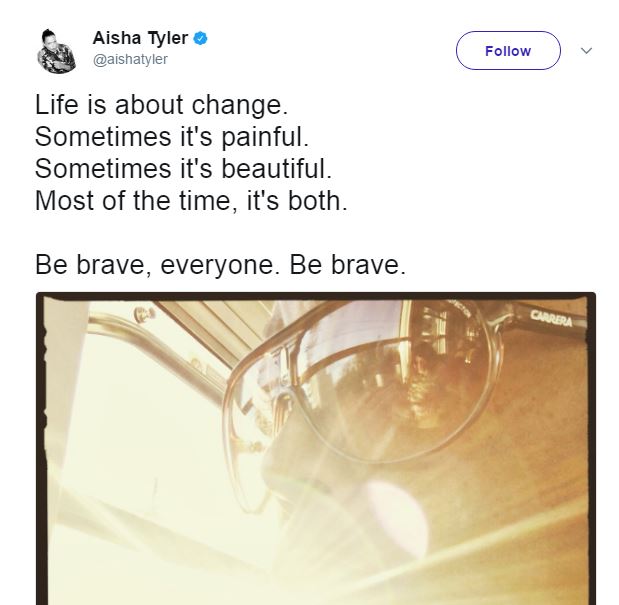Follow Aisha Tyler's account
Image resolution: width=619 pixels, height=605 pixels.
508,51
